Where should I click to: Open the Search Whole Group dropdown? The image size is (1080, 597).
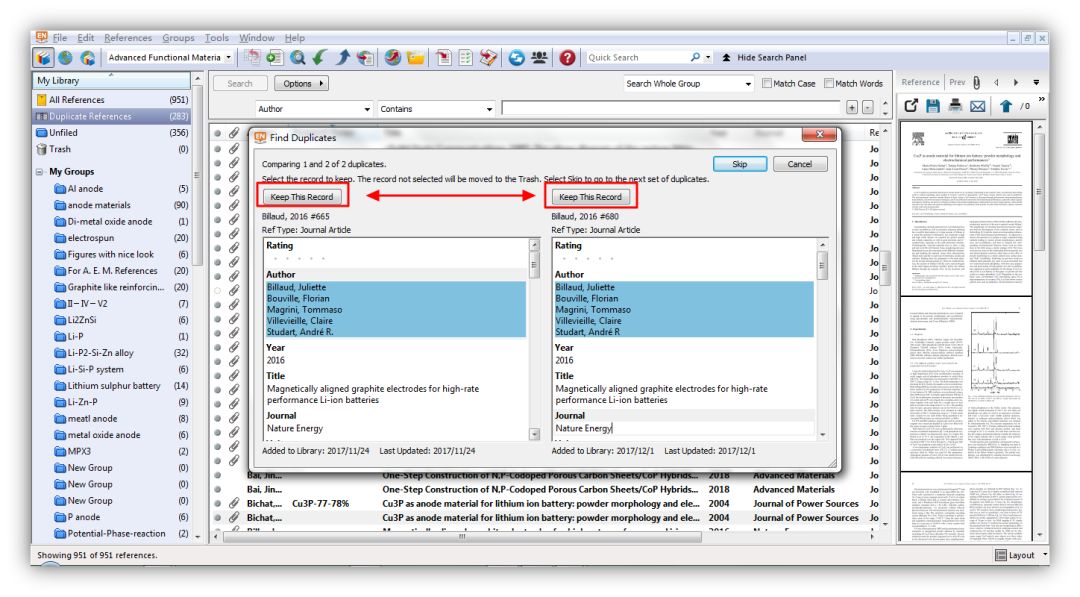pyautogui.click(x=688, y=83)
